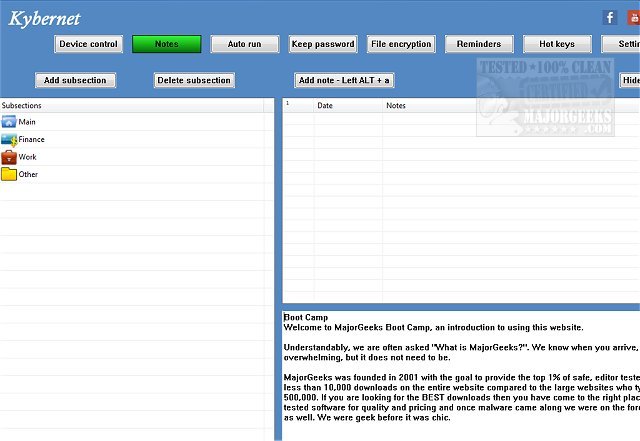
Task: Select the Work subsection label
Action: (x=27, y=157)
